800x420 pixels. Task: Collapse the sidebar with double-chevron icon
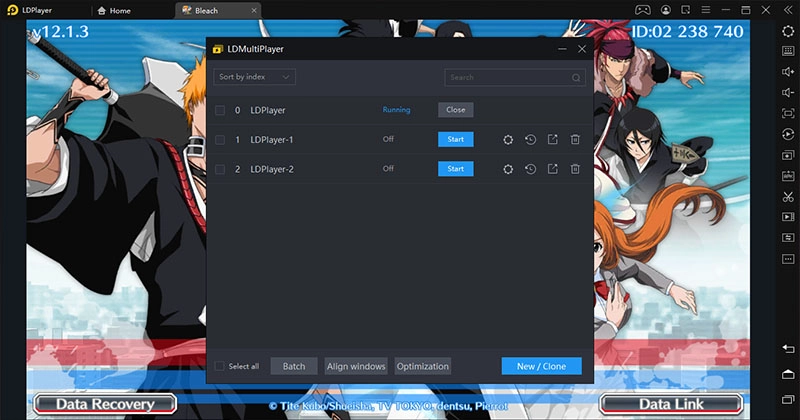(x=788, y=10)
